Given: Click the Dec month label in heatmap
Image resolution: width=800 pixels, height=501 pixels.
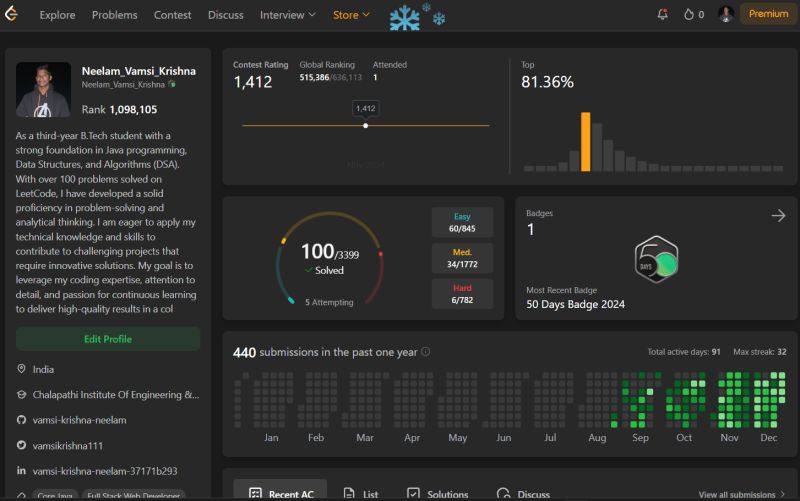Looking at the screenshot, I should (768, 437).
